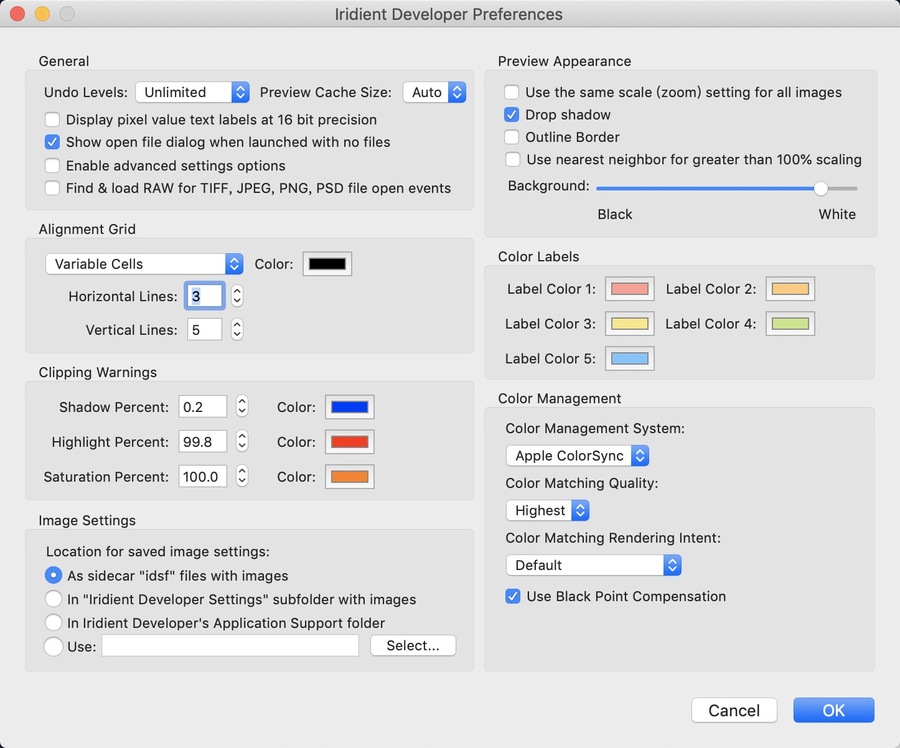
Task: Check Use nearest neighbor for scaling
Action: pyautogui.click(x=512, y=159)
